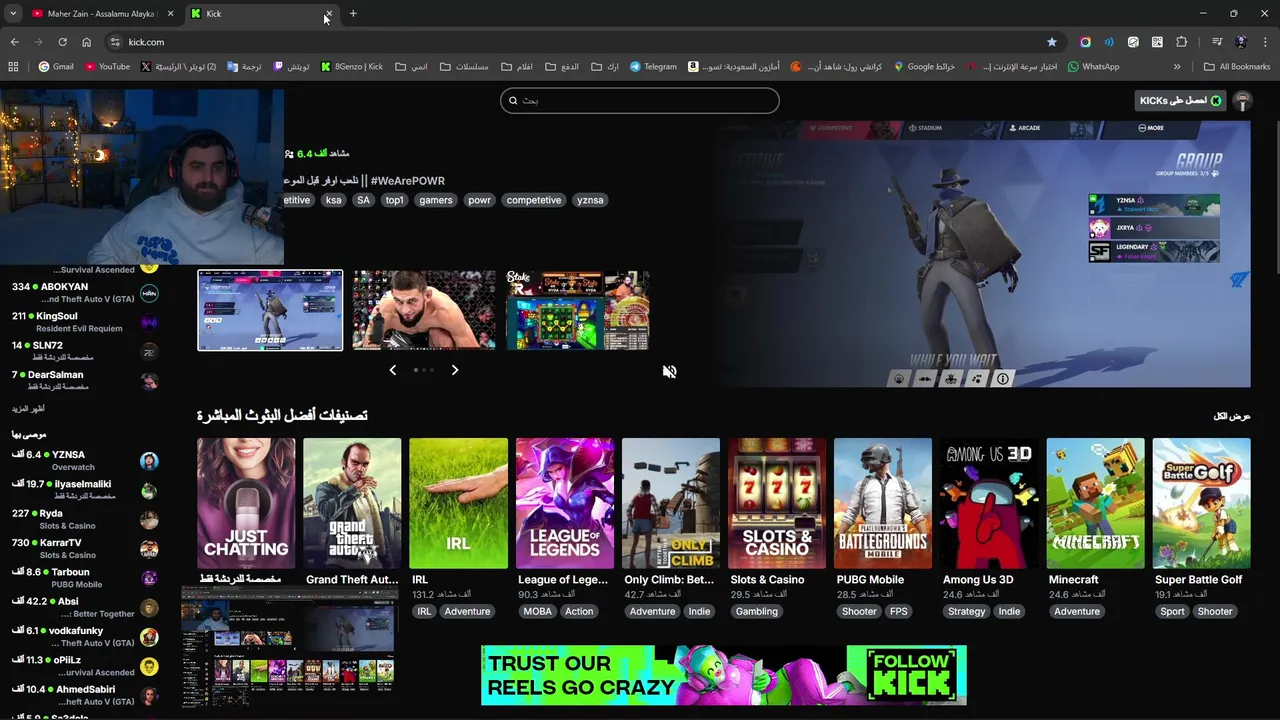Viewport: 1280px width, 720px height.
Task: Show previous featured stream with left arrow
Action: 393,370
